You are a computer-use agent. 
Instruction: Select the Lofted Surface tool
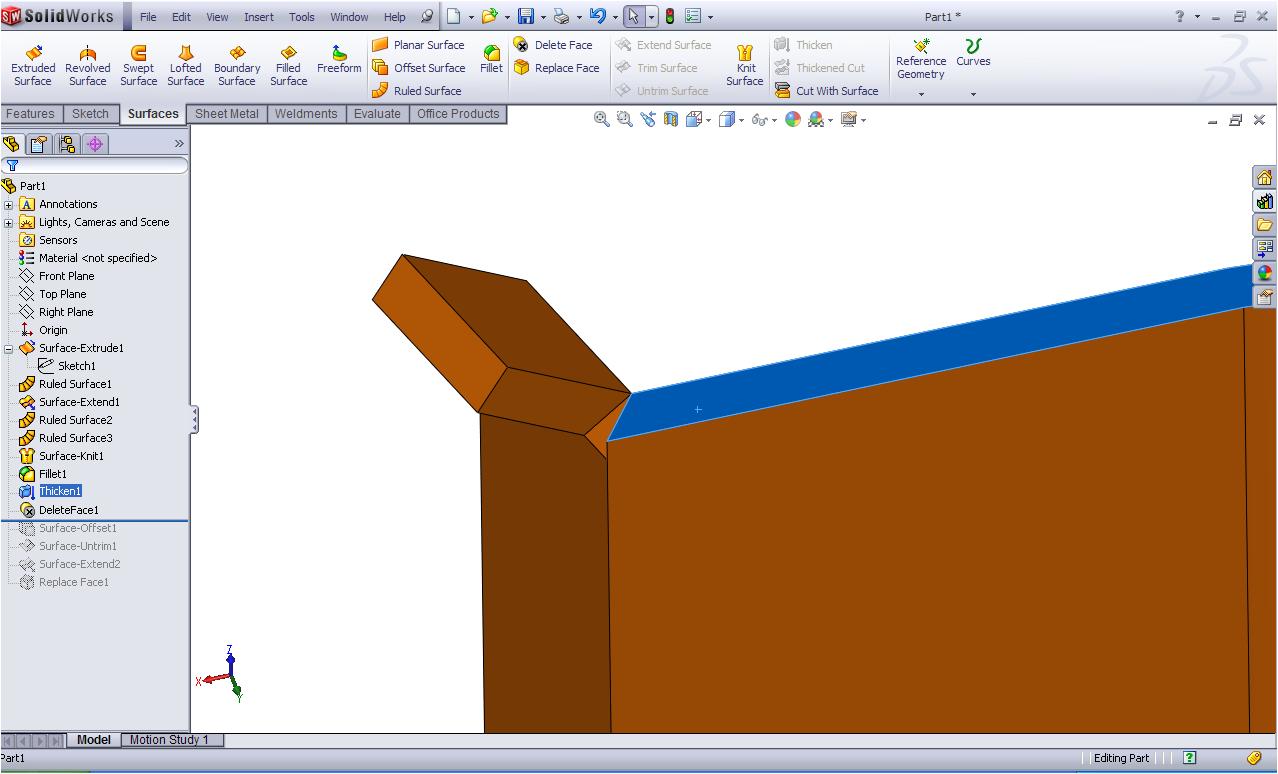[185, 66]
